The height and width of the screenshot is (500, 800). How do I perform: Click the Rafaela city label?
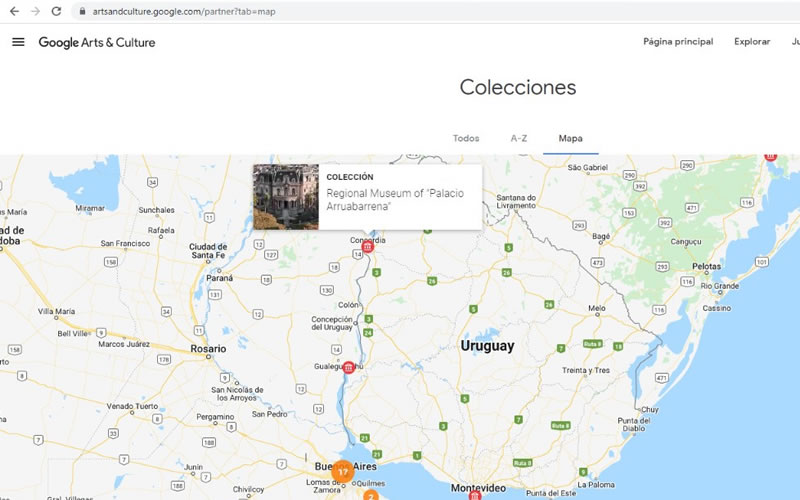[x=161, y=230]
